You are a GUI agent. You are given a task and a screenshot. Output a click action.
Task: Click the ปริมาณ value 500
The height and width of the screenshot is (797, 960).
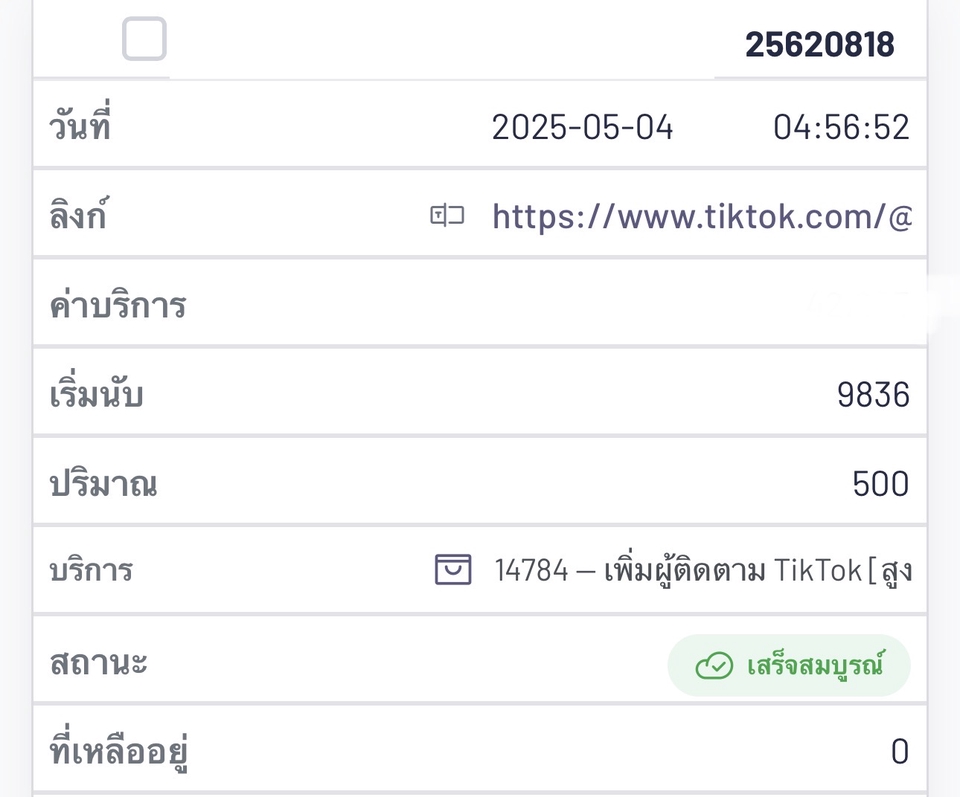[x=880, y=483]
